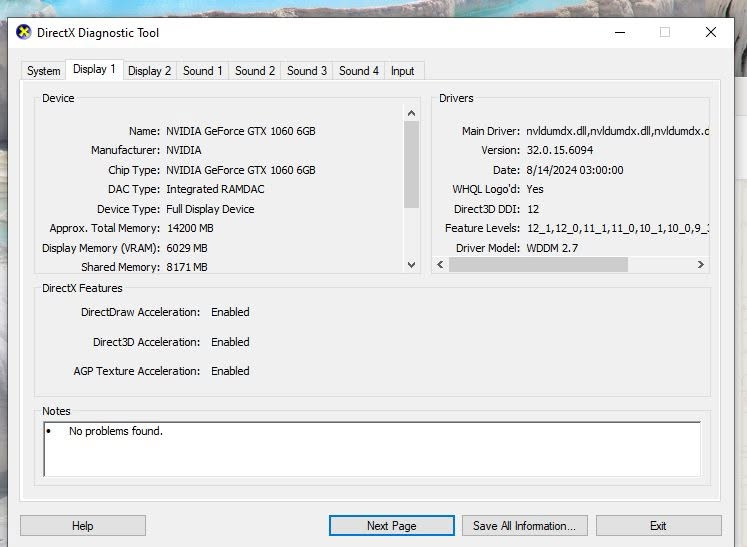Click the Integrated RAMDAC value
This screenshot has height=547, width=747.
pyautogui.click(x=215, y=189)
